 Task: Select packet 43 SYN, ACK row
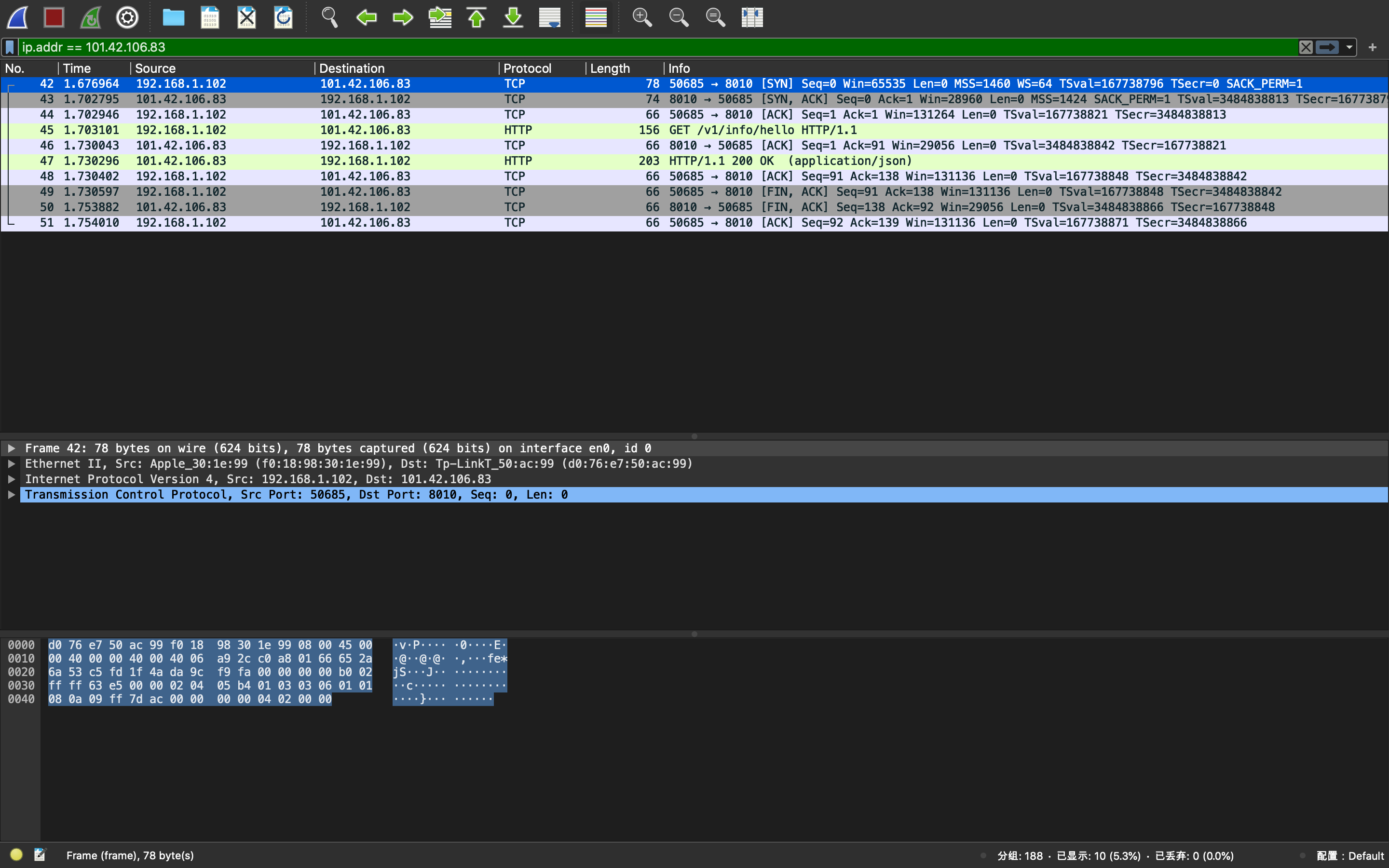(x=694, y=99)
